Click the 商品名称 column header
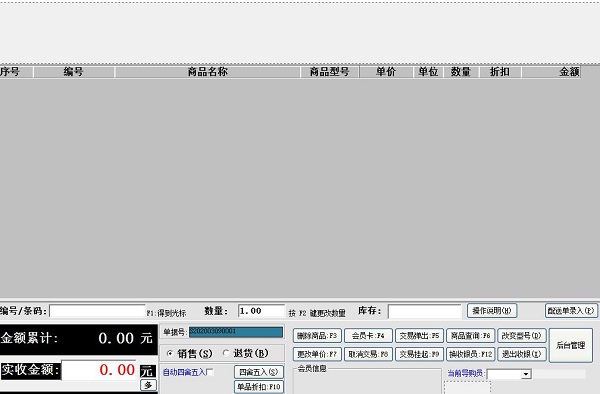600x394 pixels. click(207, 72)
